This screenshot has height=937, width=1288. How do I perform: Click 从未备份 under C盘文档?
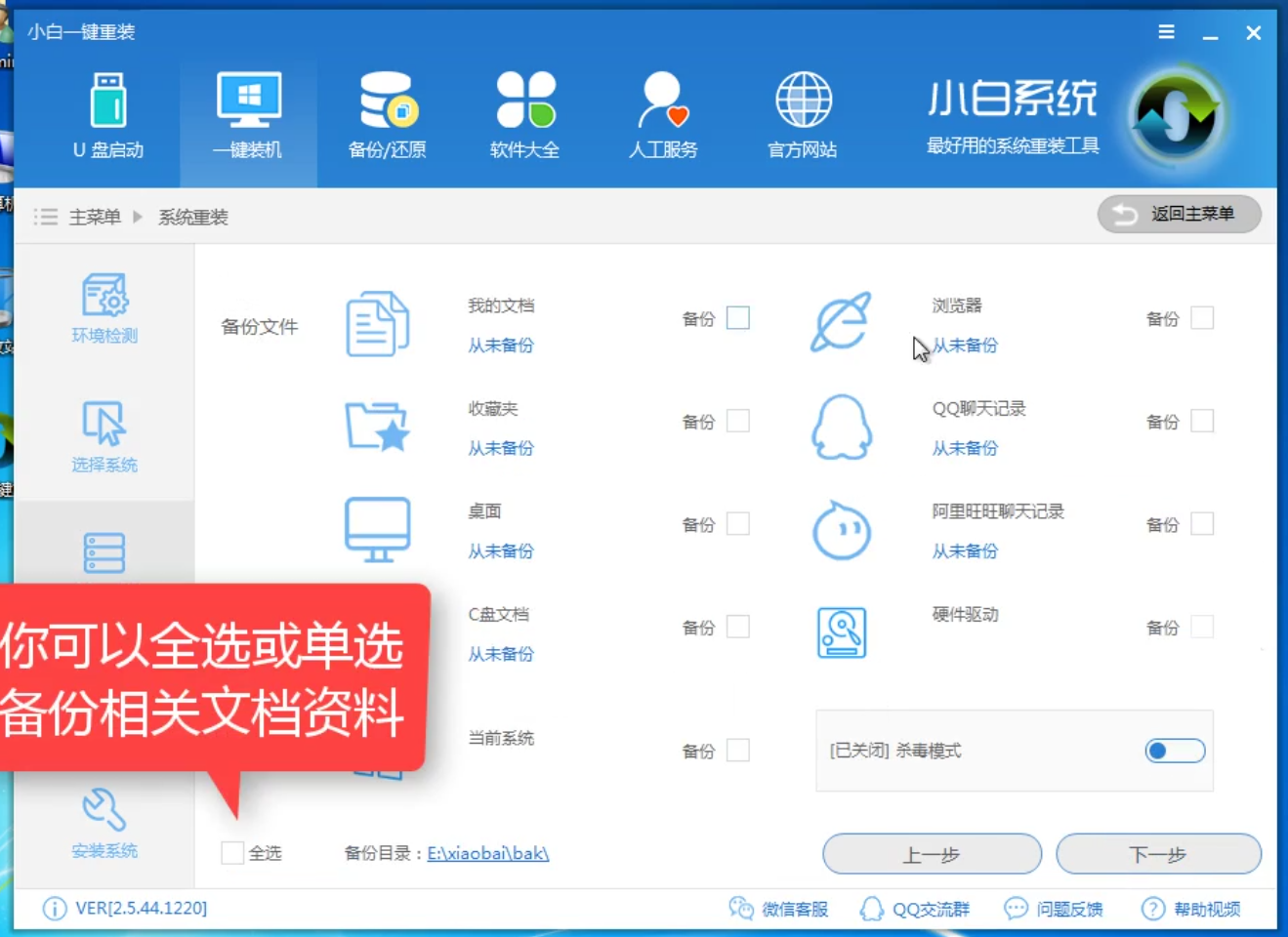coord(501,654)
